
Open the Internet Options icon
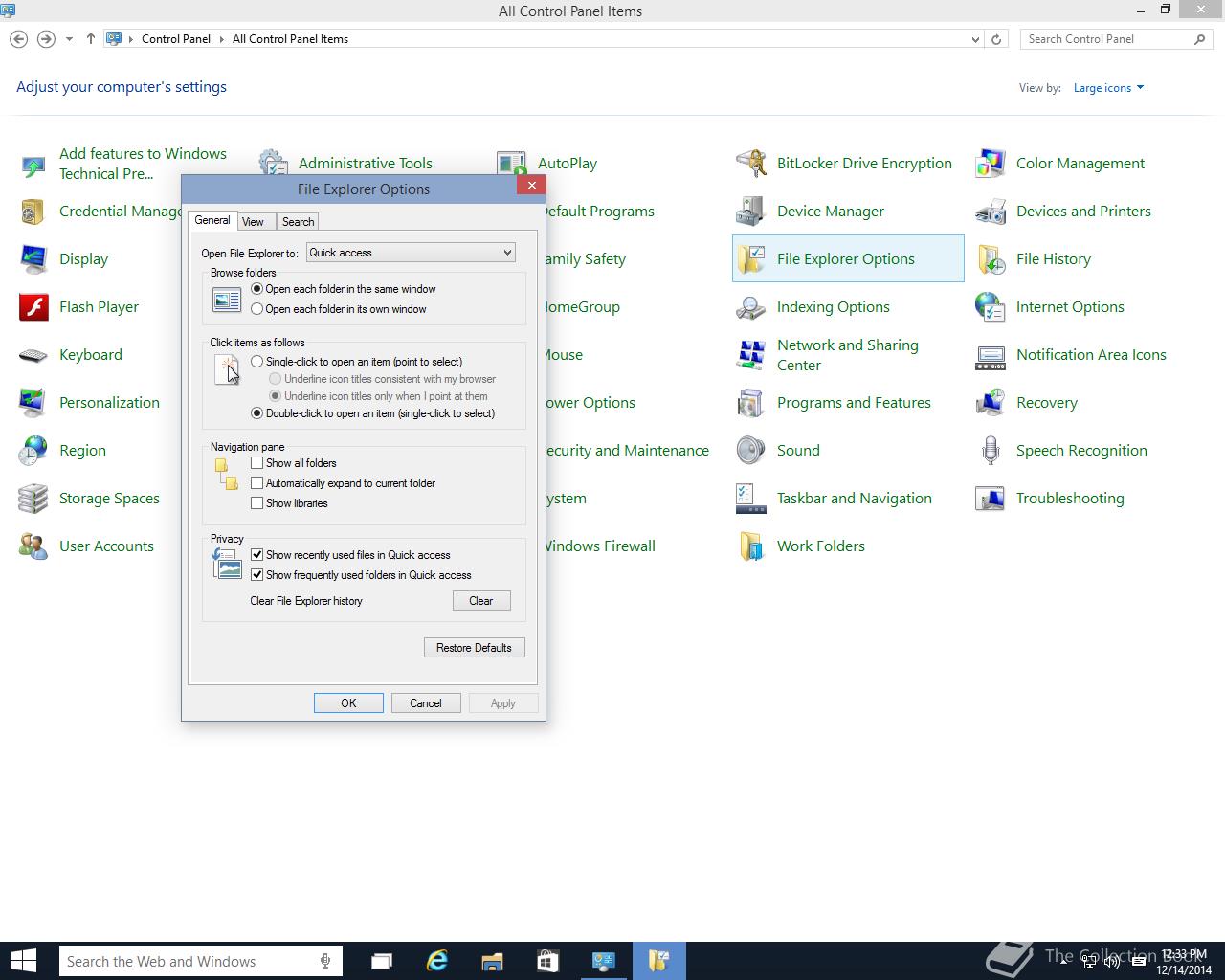point(990,307)
